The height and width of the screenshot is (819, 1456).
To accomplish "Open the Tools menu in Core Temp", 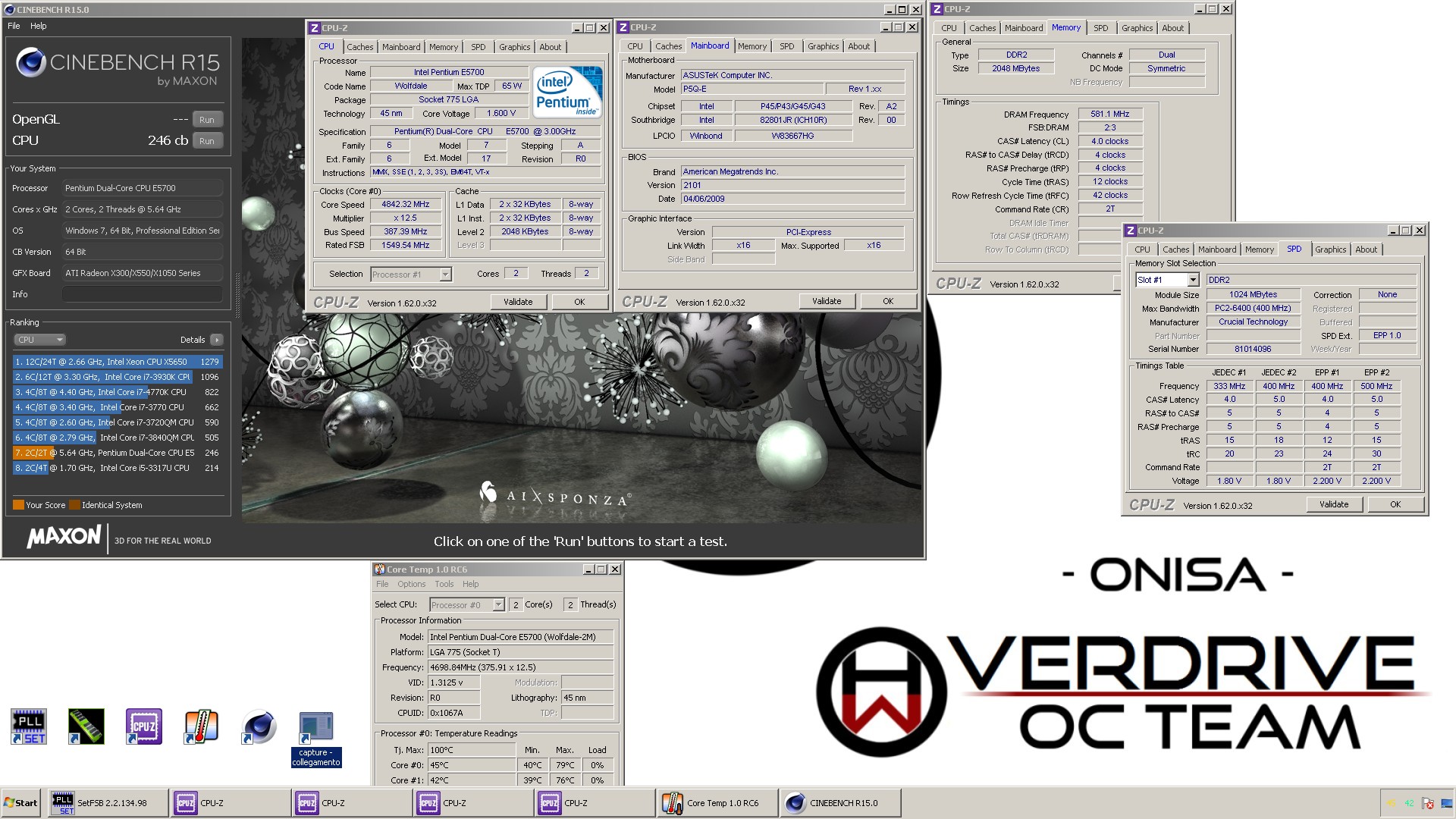I will point(444,584).
